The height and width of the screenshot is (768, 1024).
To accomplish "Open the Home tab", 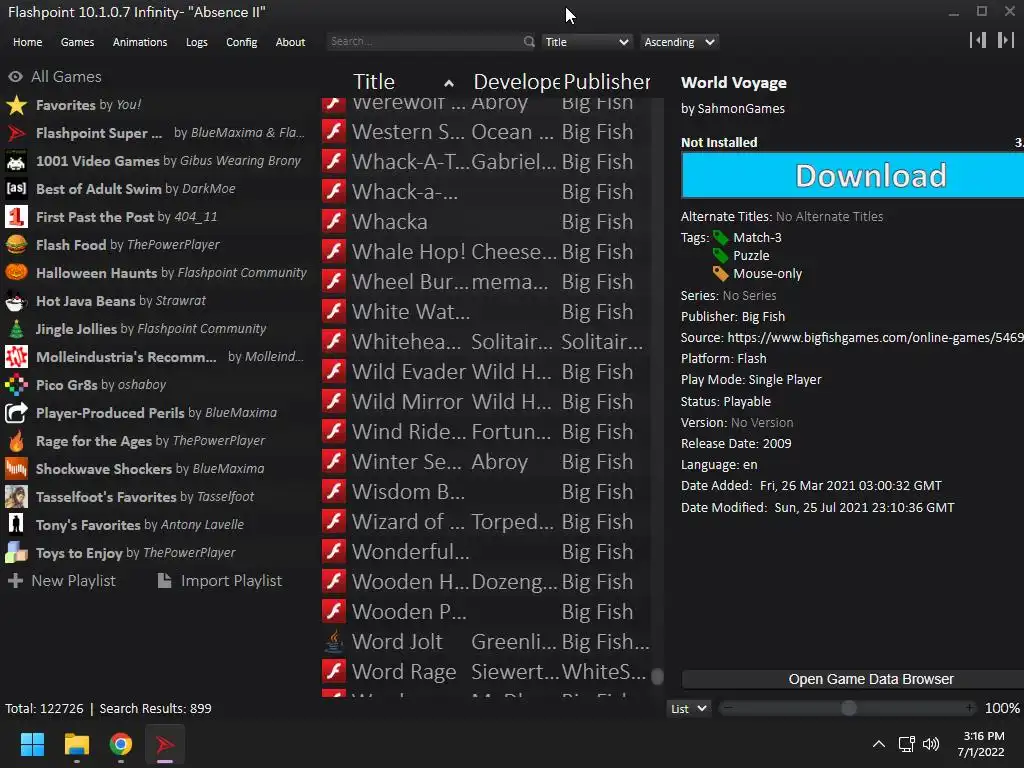I will click(27, 42).
